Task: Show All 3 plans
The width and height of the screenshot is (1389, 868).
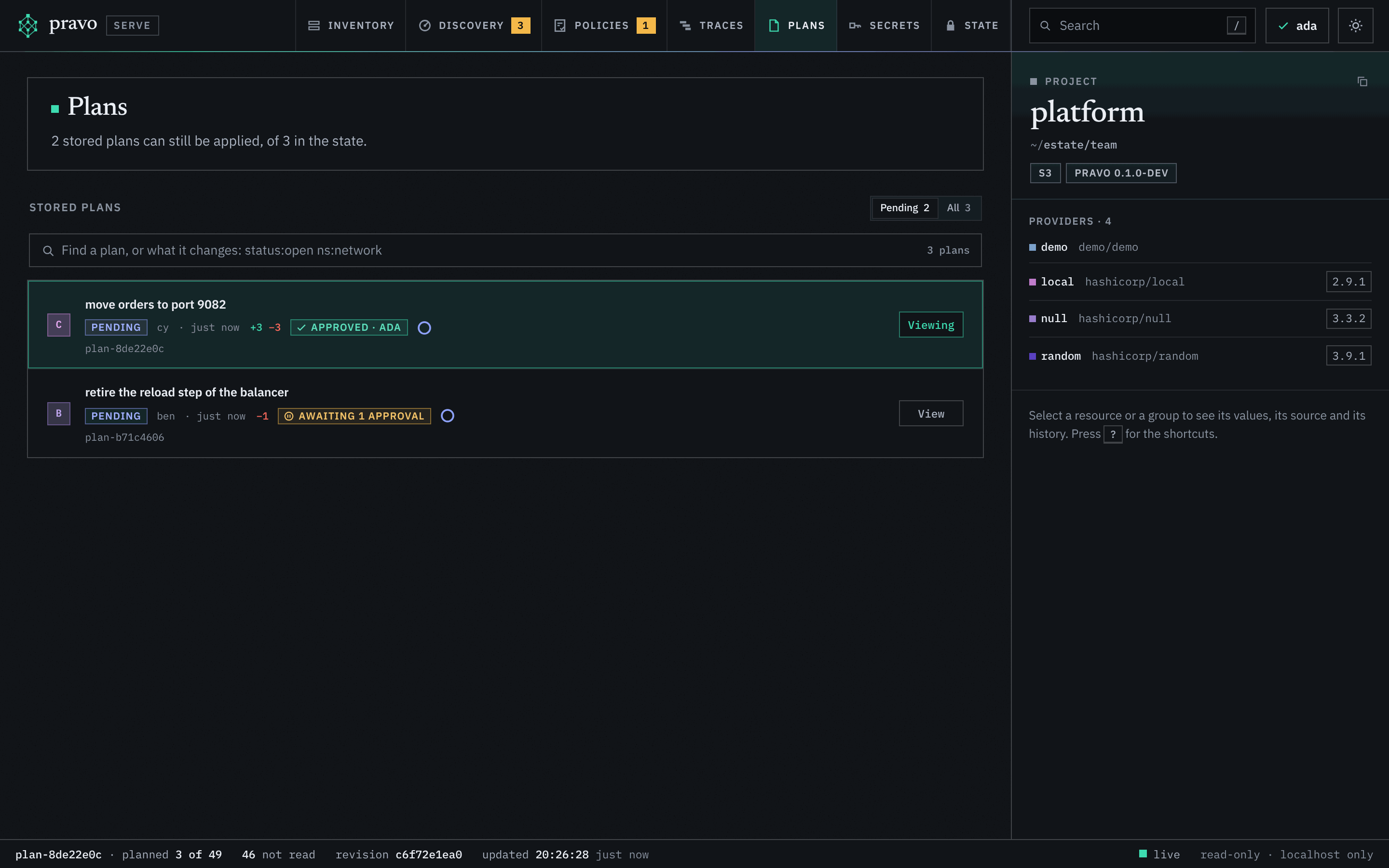Action: click(958, 208)
